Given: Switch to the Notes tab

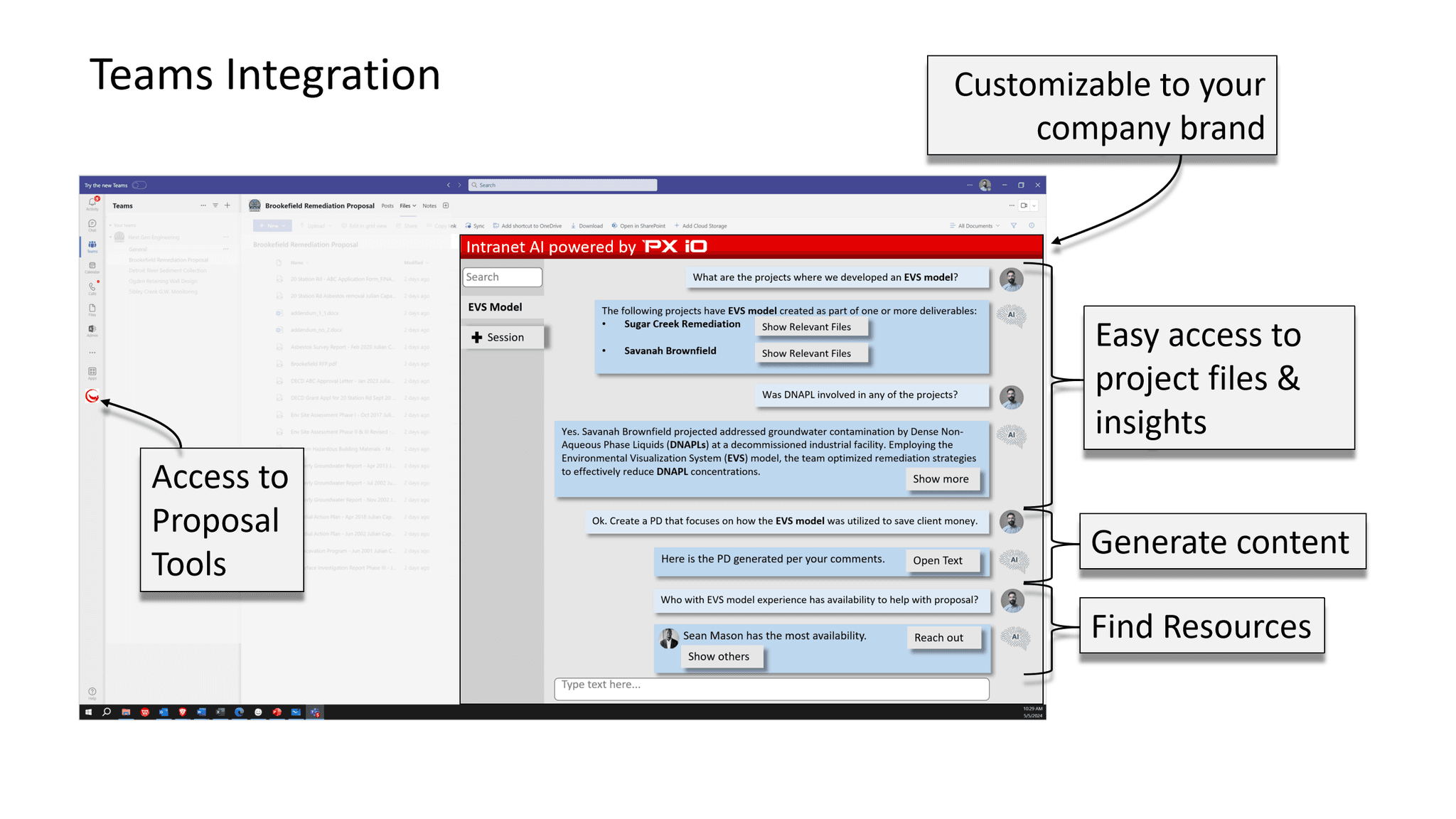Looking at the screenshot, I should [429, 205].
